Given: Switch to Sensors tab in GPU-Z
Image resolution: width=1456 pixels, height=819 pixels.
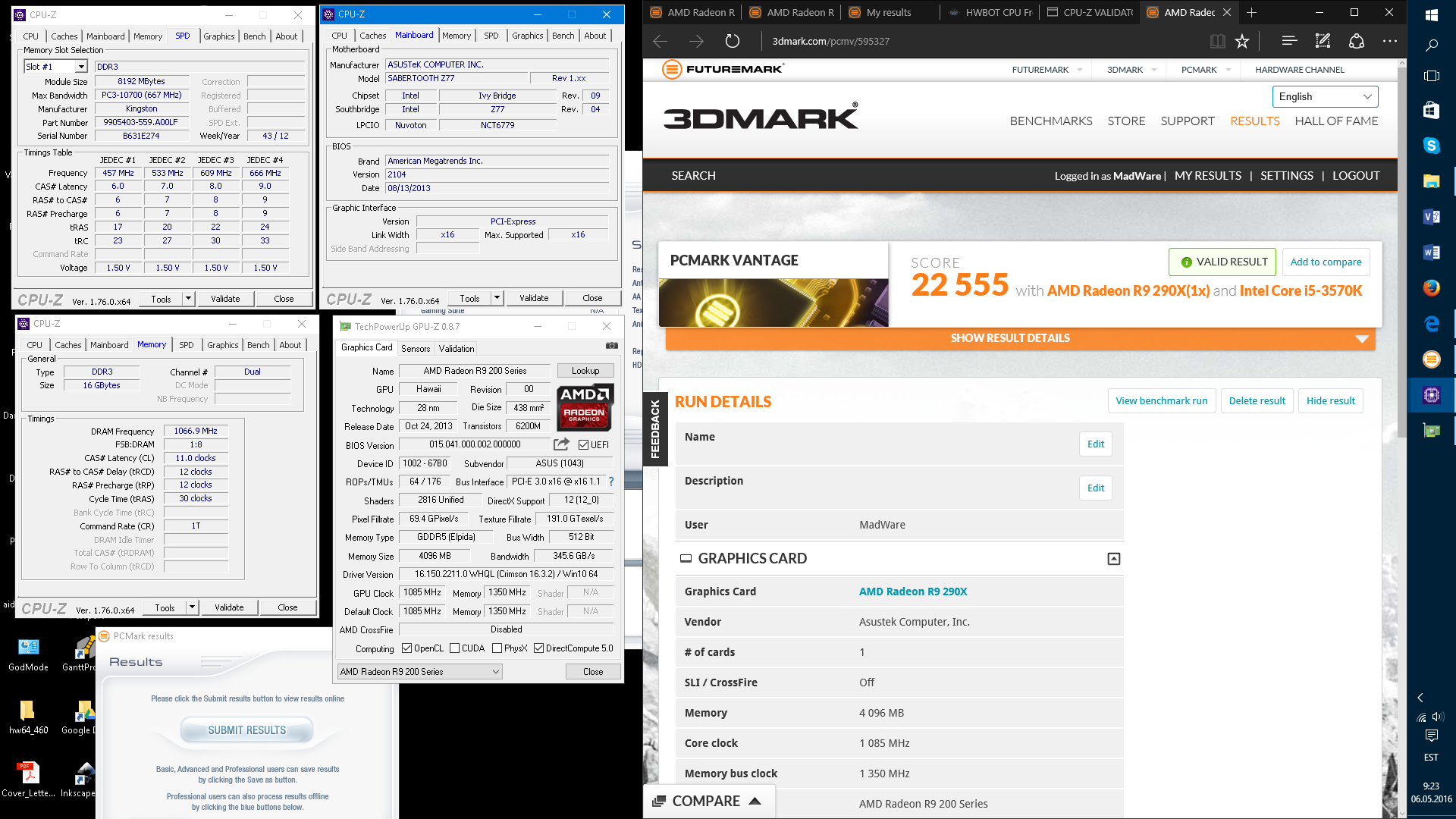Looking at the screenshot, I should [416, 349].
